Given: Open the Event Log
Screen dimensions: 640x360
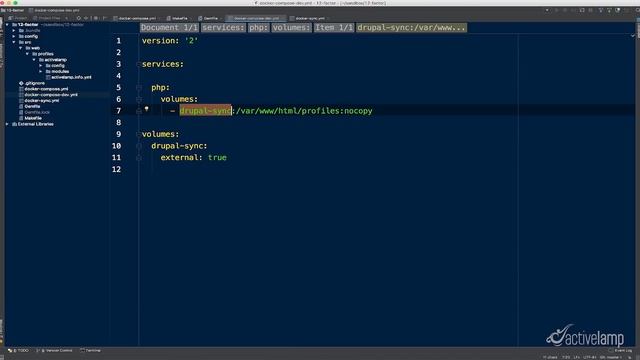Looking at the screenshot, I should tap(620, 350).
